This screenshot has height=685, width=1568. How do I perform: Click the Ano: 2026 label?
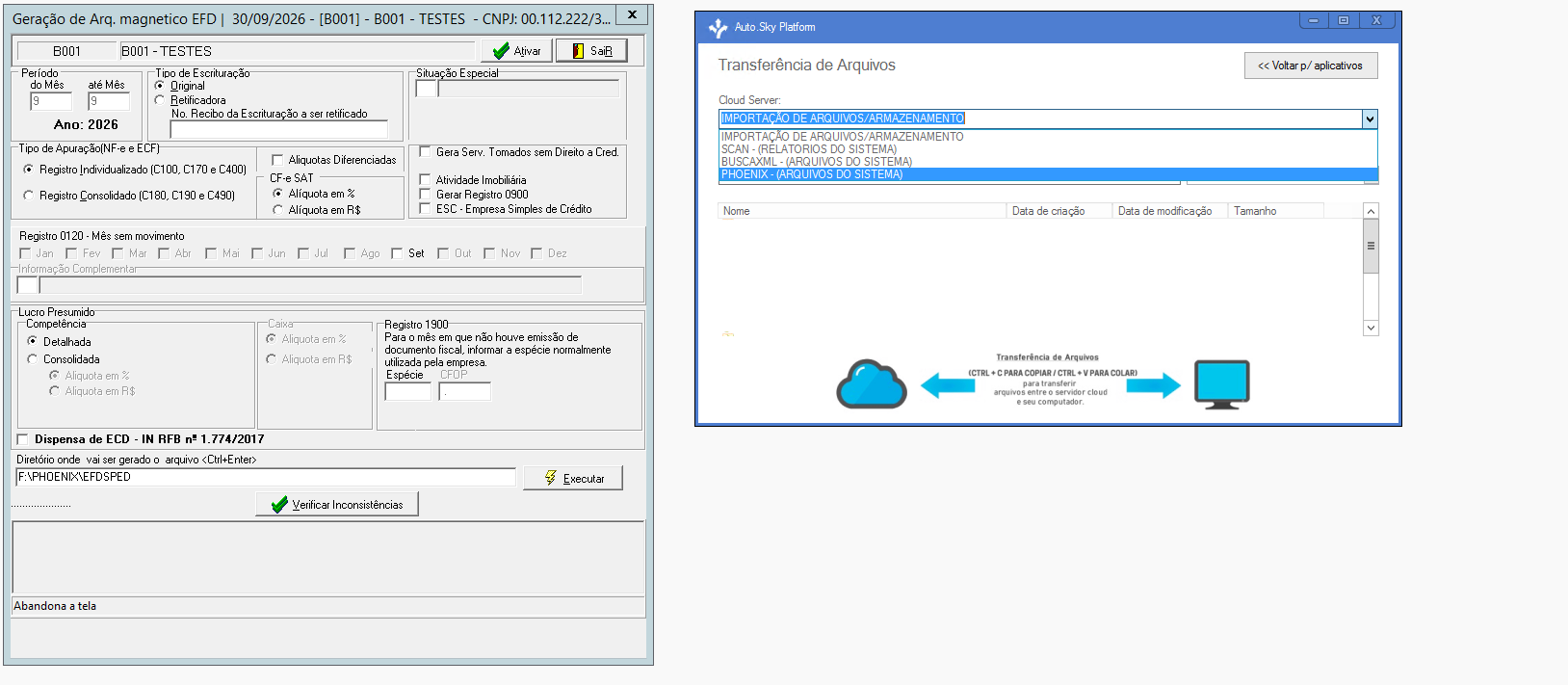click(86, 125)
